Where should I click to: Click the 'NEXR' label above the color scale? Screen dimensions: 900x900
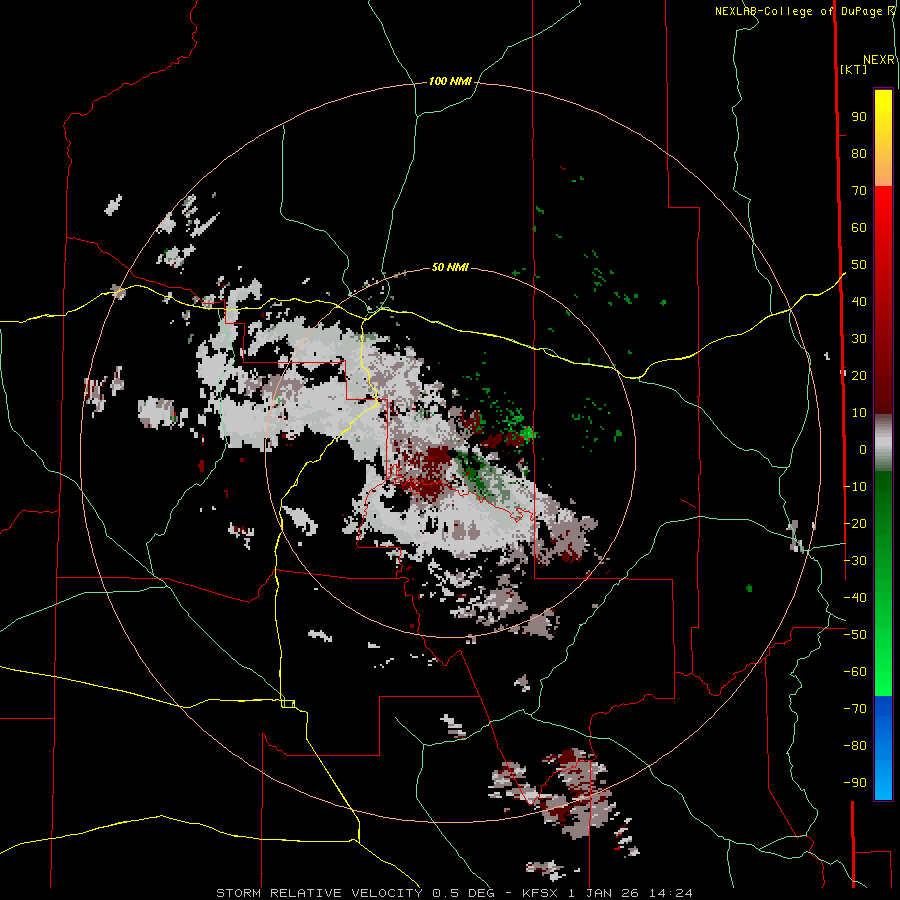click(x=879, y=60)
